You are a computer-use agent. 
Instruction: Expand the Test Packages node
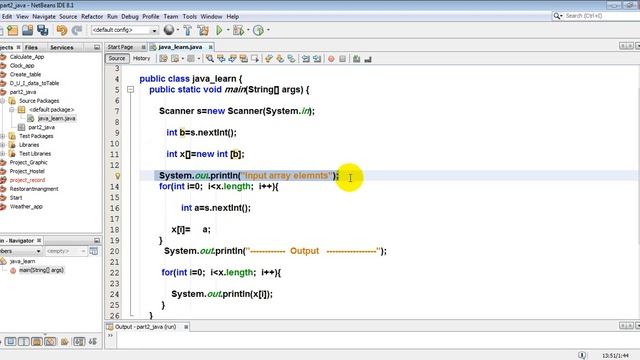3,136
